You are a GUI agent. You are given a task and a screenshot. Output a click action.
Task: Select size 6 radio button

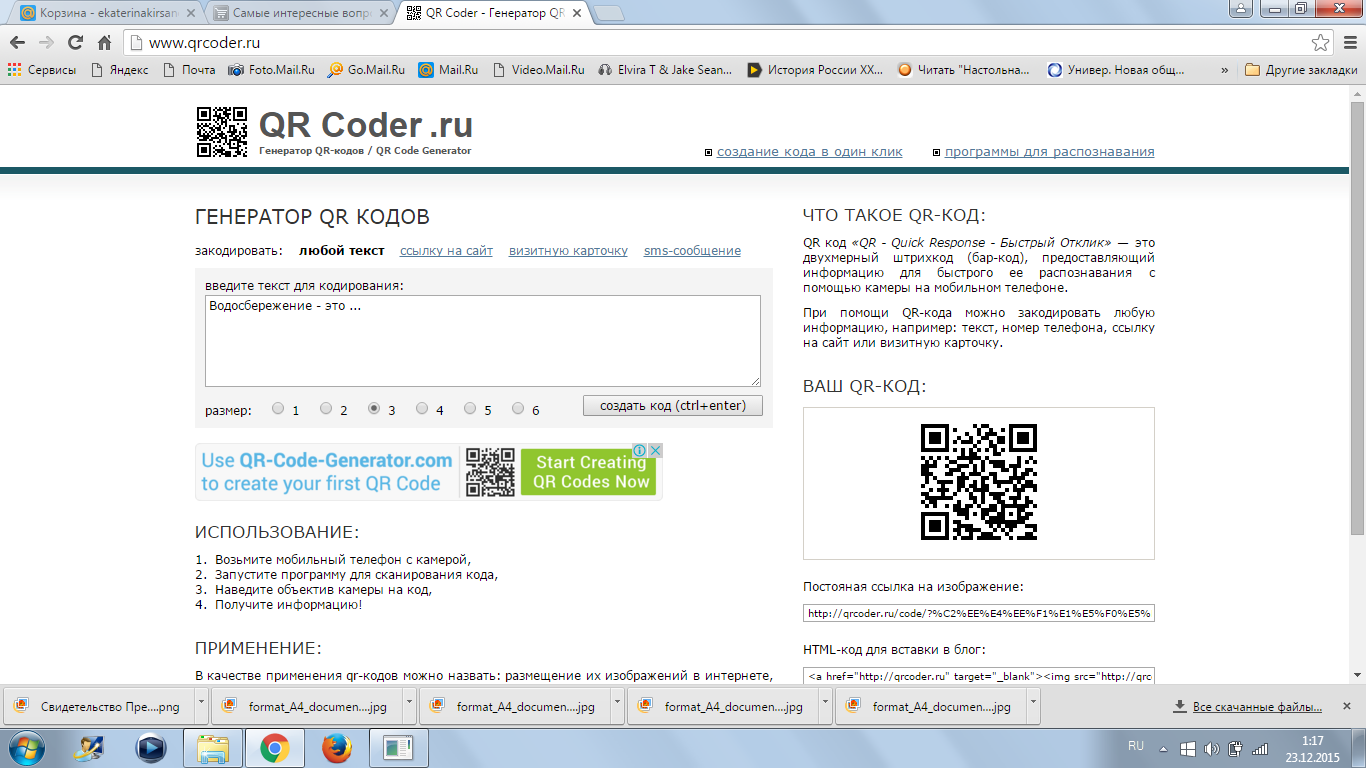[518, 408]
